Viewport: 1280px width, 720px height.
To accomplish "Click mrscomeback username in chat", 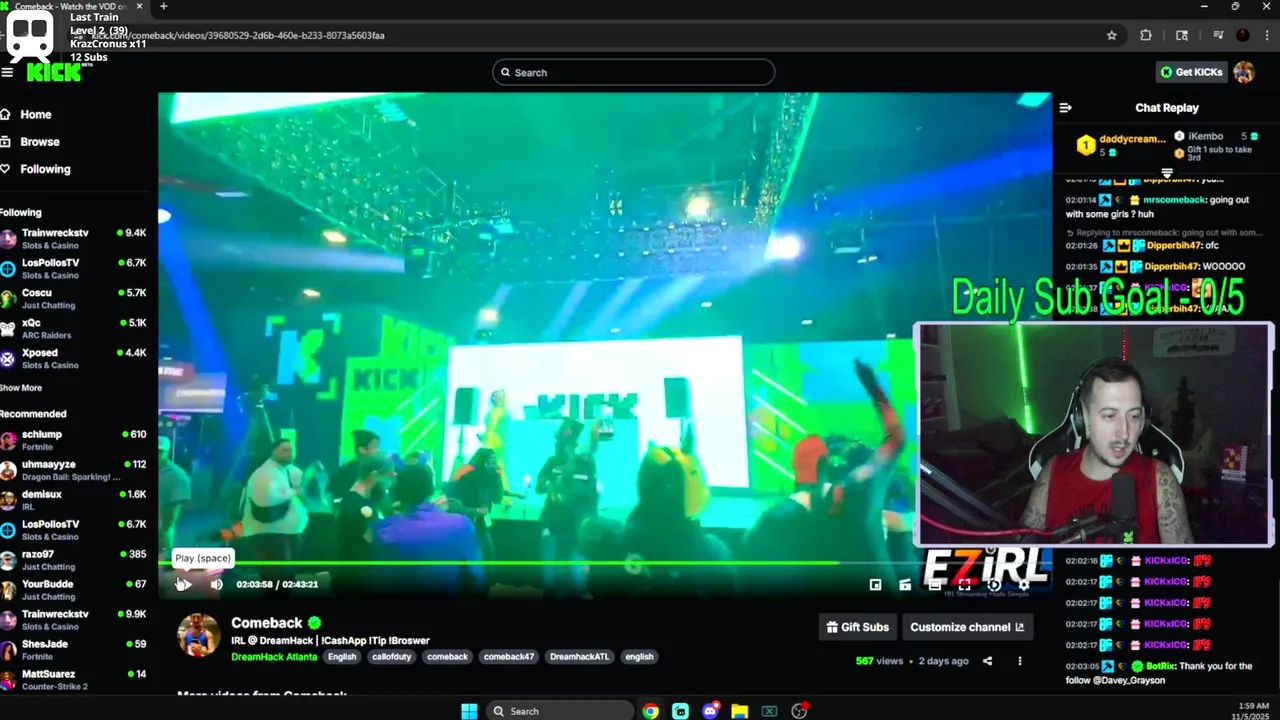I will click(x=1175, y=200).
